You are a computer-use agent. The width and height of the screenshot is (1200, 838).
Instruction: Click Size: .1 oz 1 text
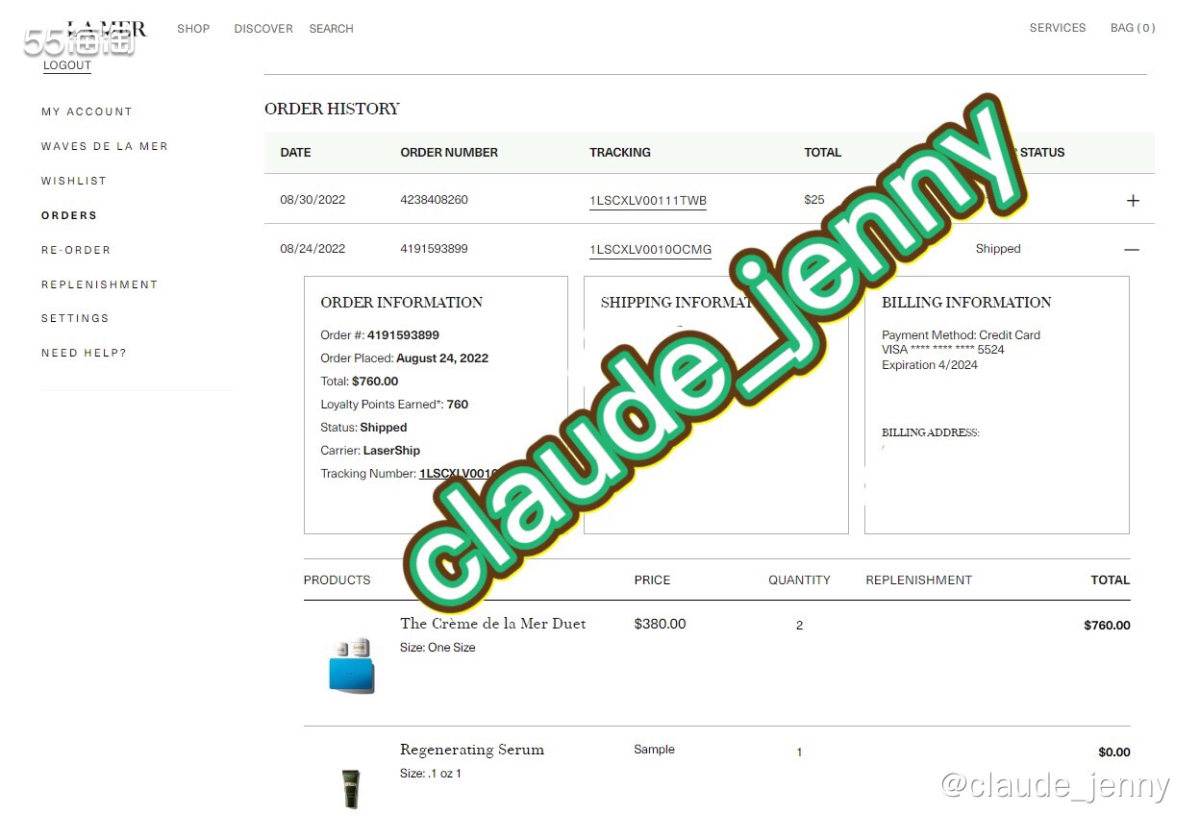tap(430, 774)
